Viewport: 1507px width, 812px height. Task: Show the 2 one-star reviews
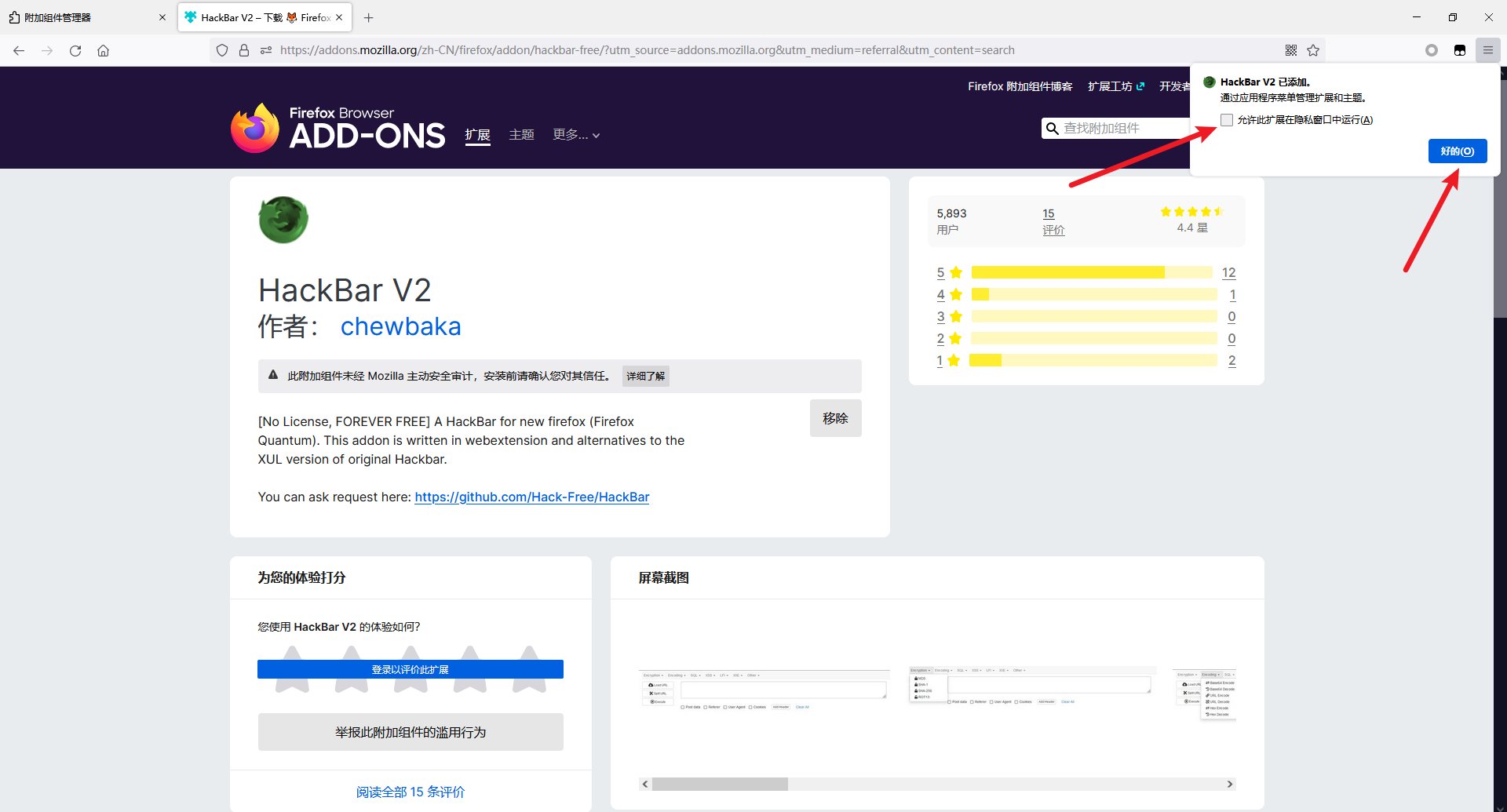[x=1232, y=360]
